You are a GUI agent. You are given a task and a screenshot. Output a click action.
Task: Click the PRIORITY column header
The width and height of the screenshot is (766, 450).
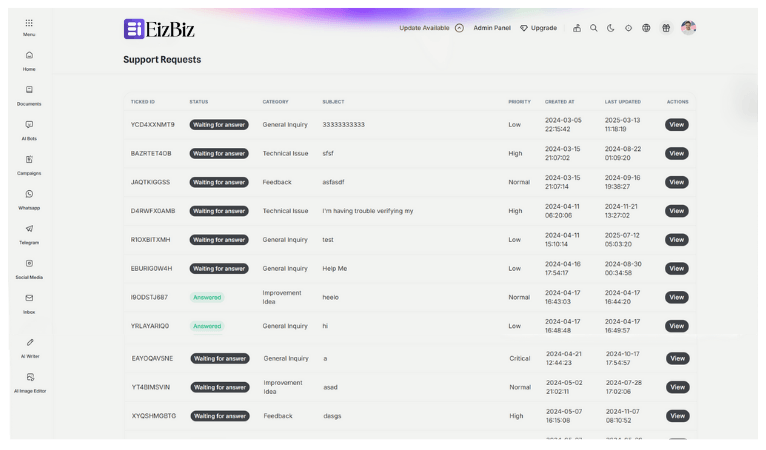point(519,102)
